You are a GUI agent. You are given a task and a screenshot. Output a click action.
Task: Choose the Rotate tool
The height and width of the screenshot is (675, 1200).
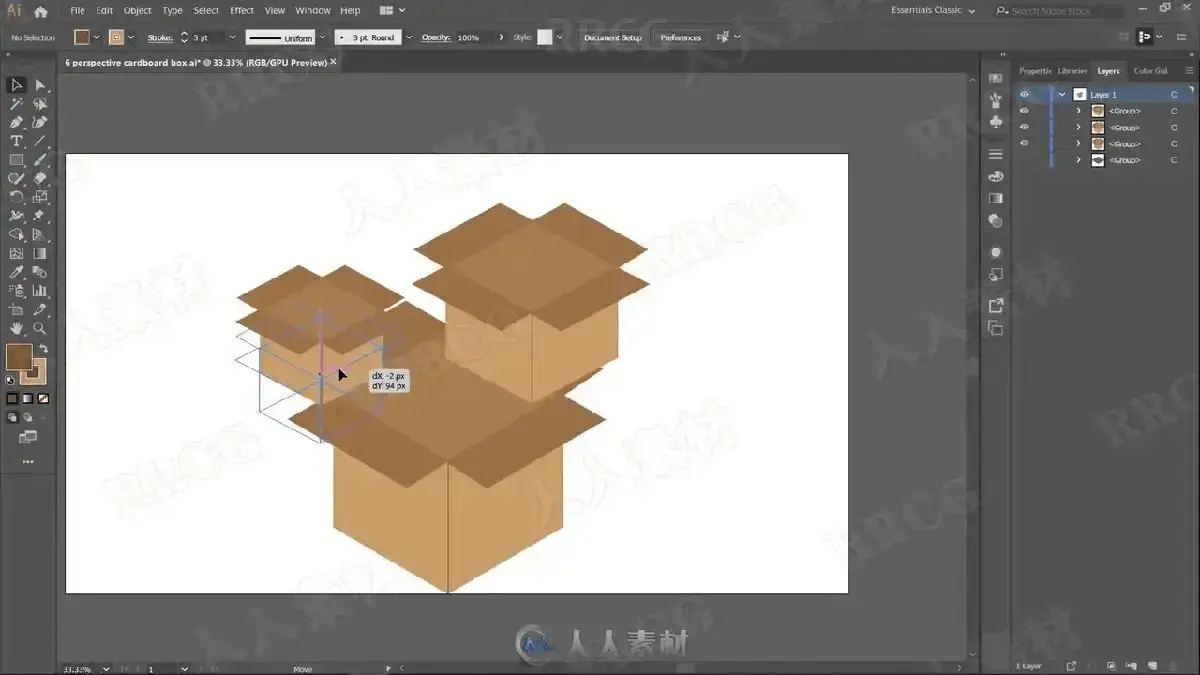17,197
